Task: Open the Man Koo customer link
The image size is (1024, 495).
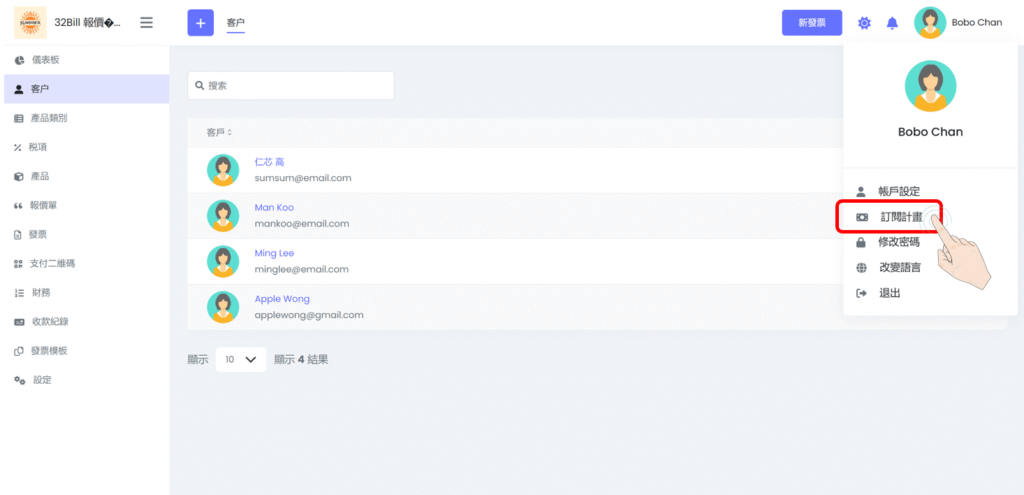Action: pos(274,208)
